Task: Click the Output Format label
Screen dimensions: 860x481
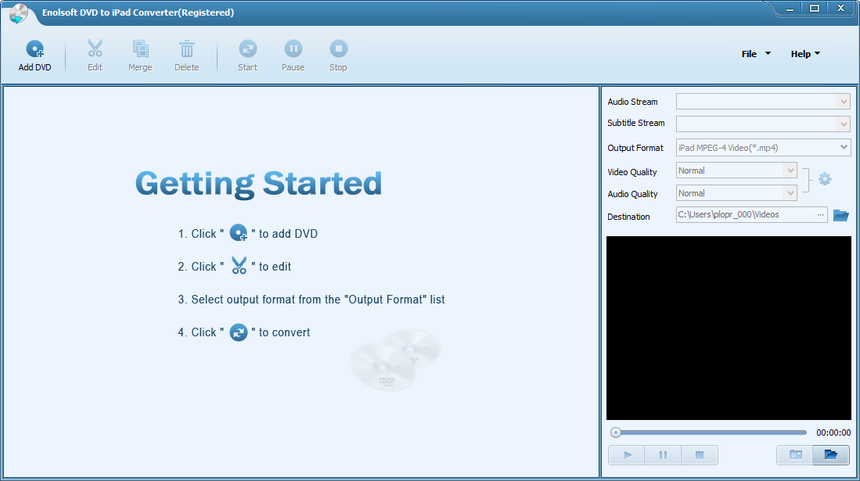Action: tap(635, 148)
